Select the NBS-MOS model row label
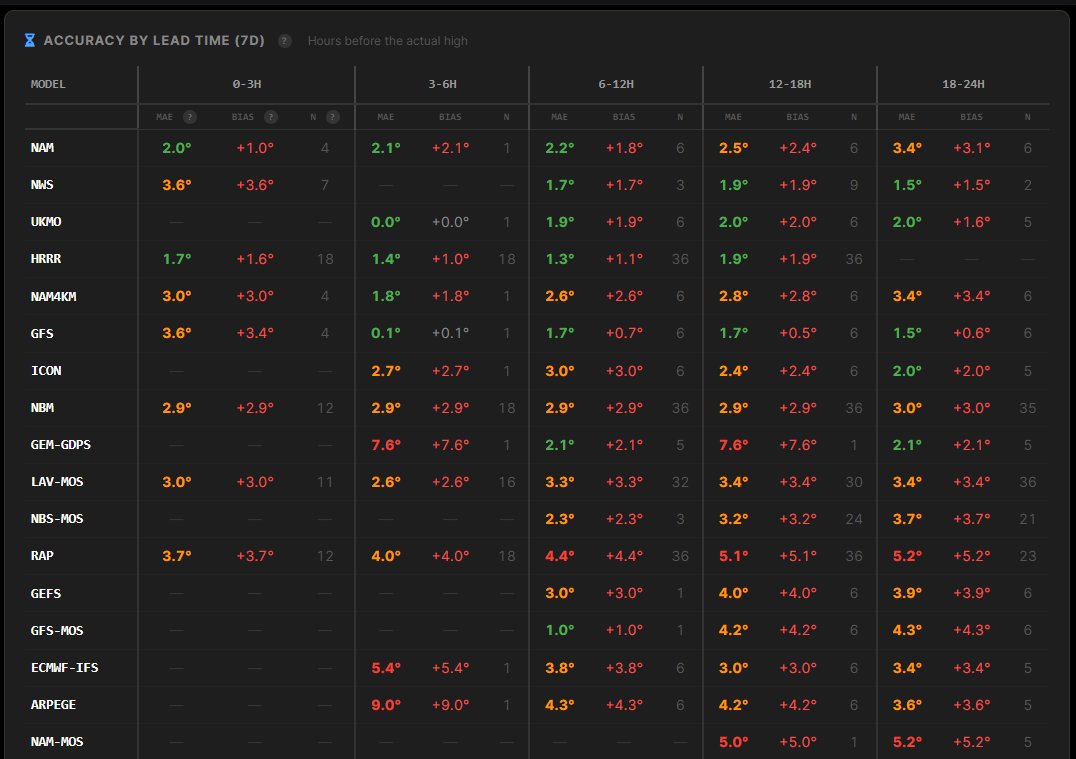This screenshot has height=759, width=1076. [57, 519]
